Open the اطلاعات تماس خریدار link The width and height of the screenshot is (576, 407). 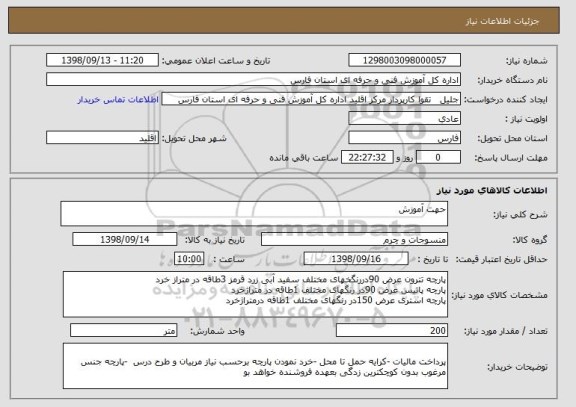(x=118, y=100)
